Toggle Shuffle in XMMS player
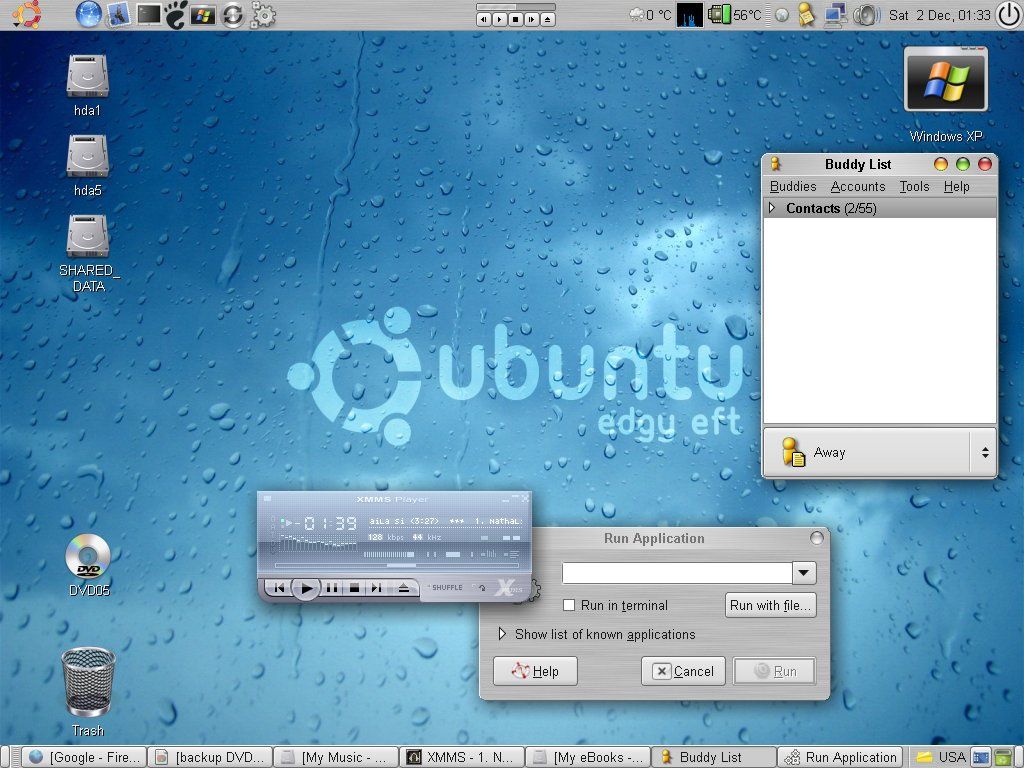 (x=446, y=588)
